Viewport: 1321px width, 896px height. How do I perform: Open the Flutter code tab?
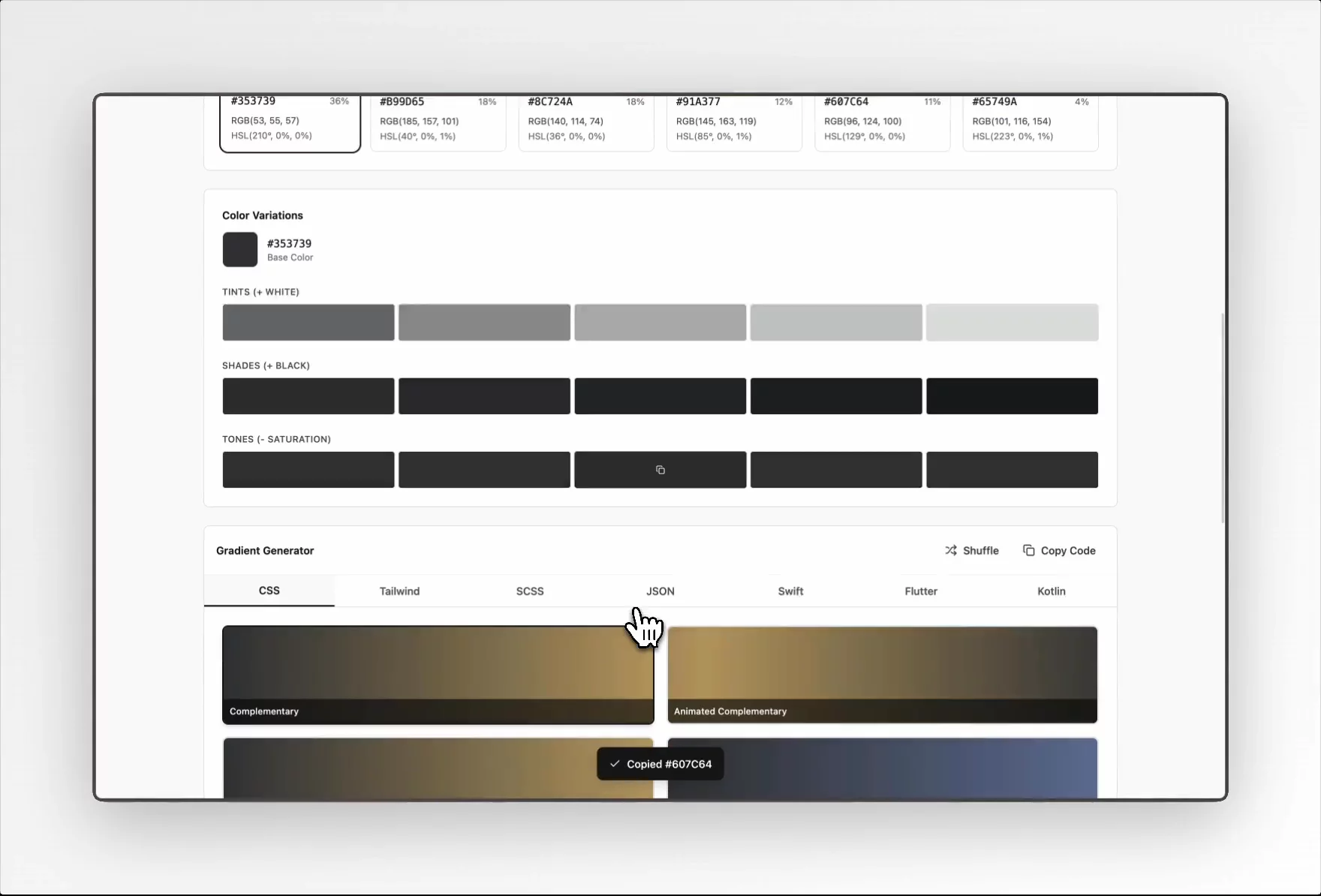[x=921, y=591]
